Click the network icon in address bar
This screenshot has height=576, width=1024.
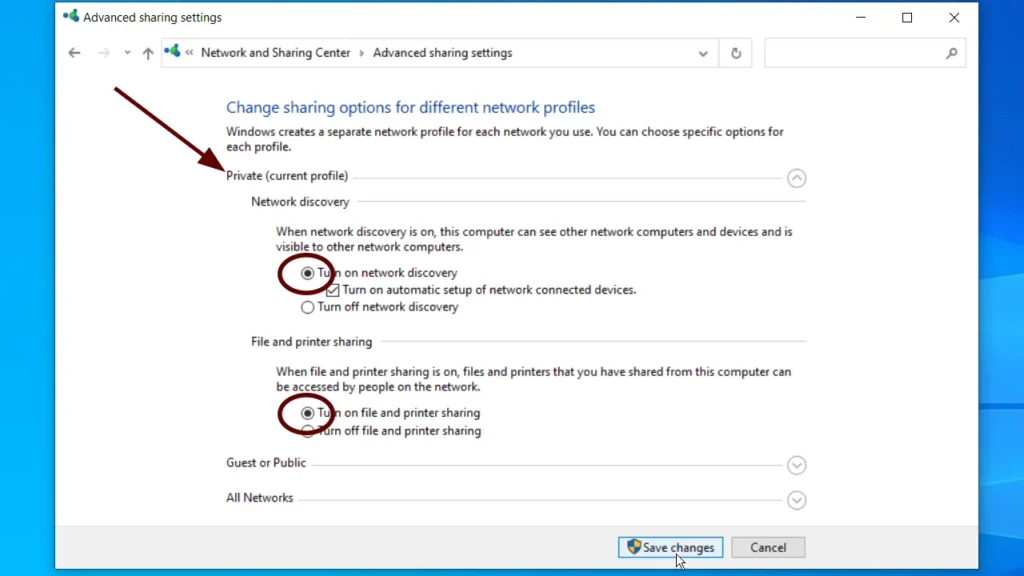pos(173,52)
